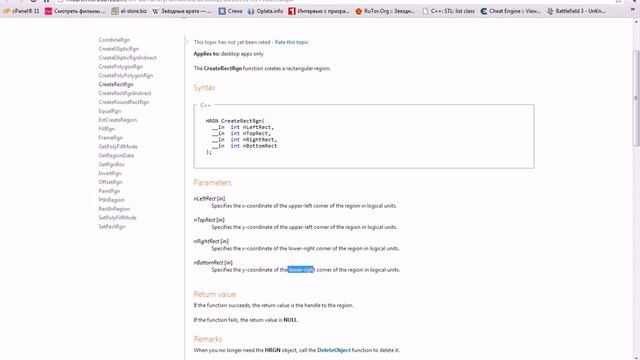Open CreateRectRgnIndirect in the sidebar
The height and width of the screenshot is (360, 640).
point(125,93)
